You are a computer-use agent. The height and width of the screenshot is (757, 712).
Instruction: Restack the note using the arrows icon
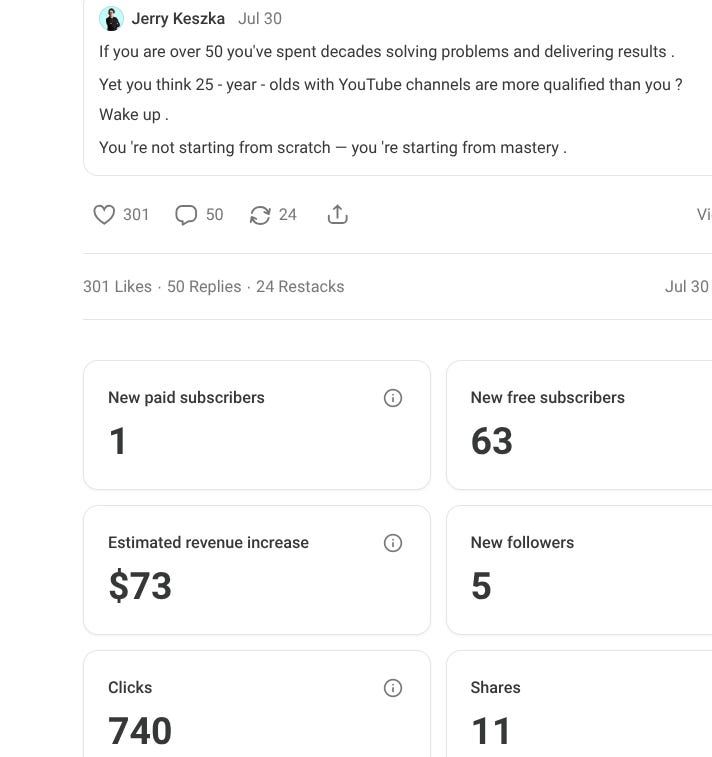[260, 215]
